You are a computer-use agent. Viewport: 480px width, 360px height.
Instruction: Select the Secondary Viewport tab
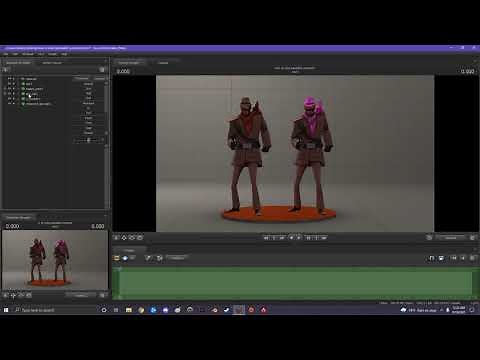(19, 217)
